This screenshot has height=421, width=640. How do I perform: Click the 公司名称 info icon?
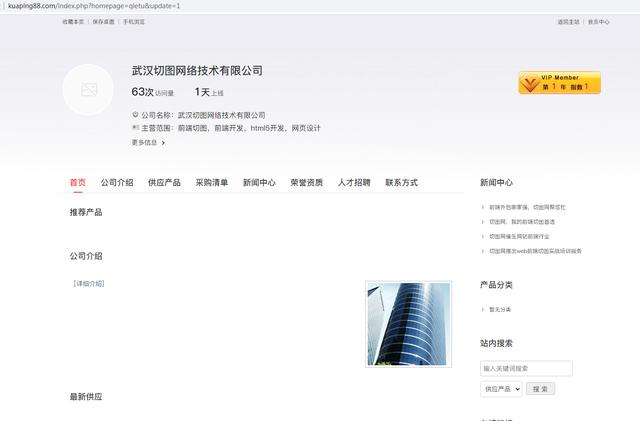135,115
